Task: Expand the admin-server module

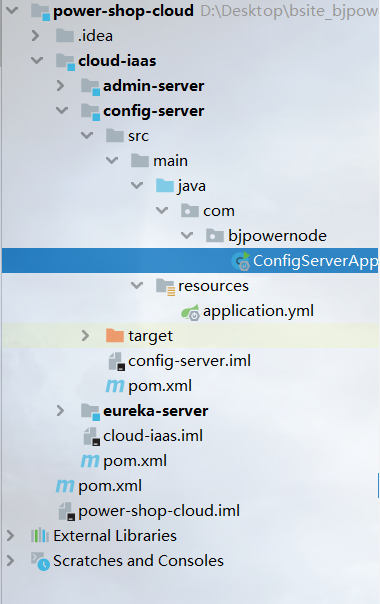Action: coord(61,86)
